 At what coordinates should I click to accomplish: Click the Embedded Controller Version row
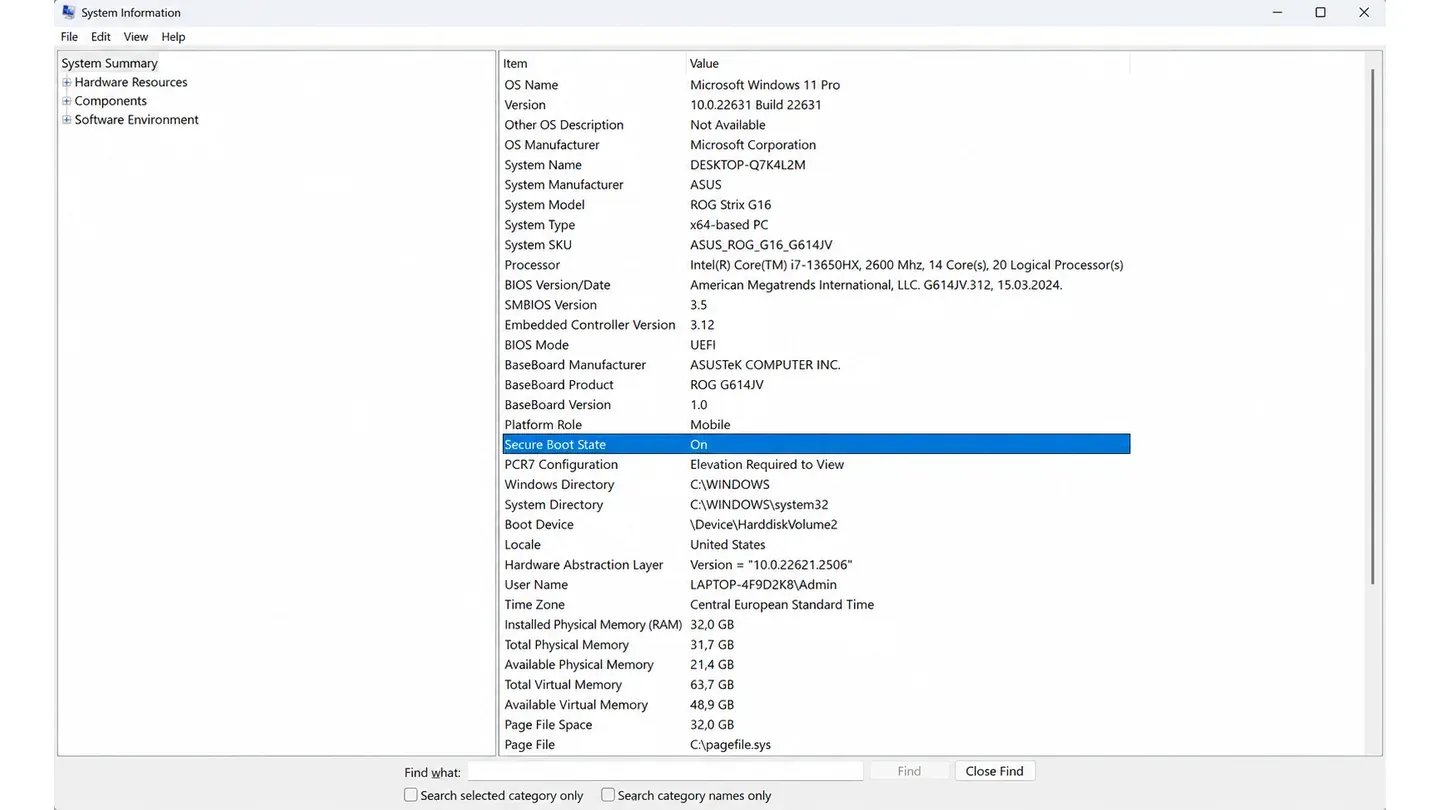816,325
